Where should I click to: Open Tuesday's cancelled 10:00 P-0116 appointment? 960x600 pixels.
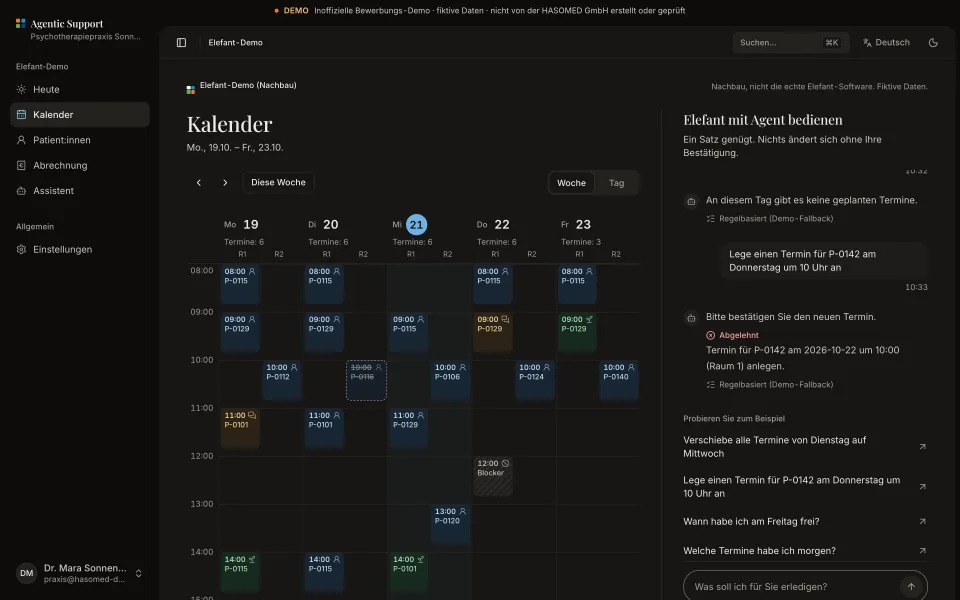pyautogui.click(x=366, y=381)
